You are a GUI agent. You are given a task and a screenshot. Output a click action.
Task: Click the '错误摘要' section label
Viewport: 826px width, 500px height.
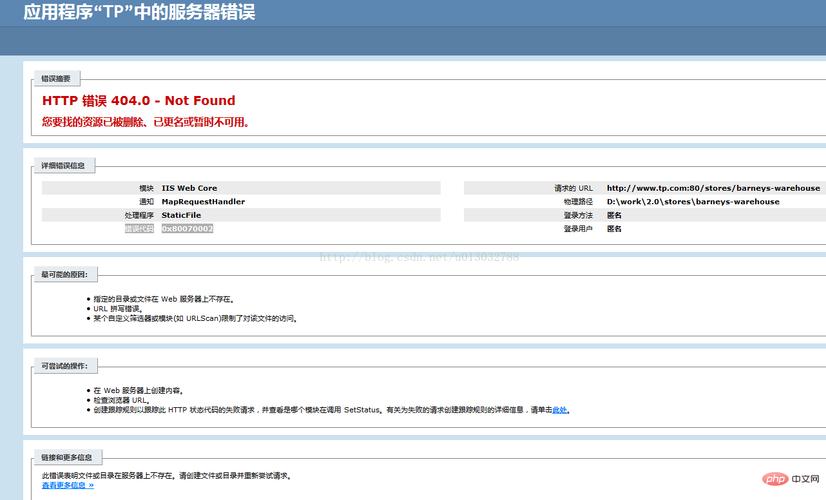pyautogui.click(x=56, y=79)
